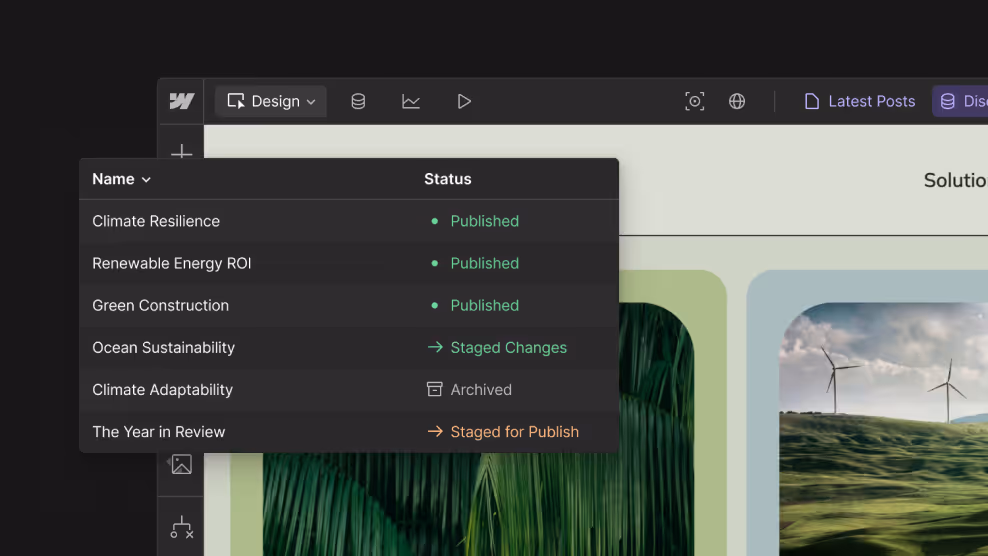Select the Green Construction item
Screen dimensions: 988x556
click(x=160, y=306)
